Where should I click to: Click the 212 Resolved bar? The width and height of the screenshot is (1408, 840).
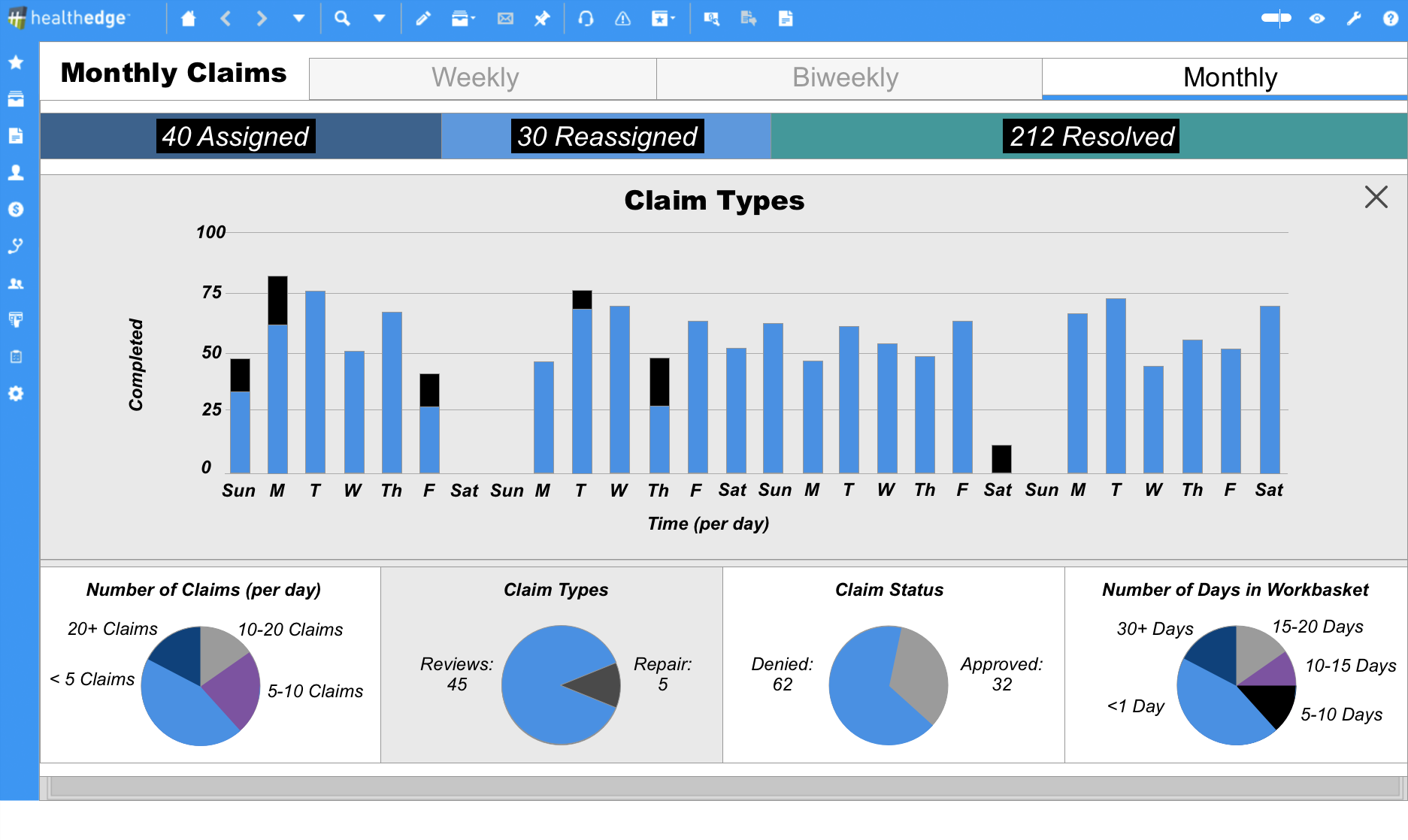(1089, 136)
